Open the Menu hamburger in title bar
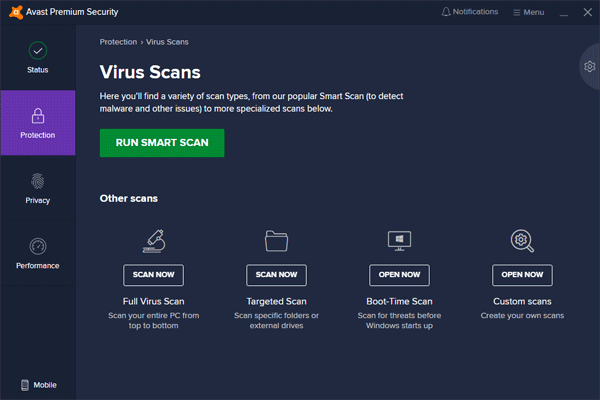The image size is (600, 400). (x=528, y=12)
